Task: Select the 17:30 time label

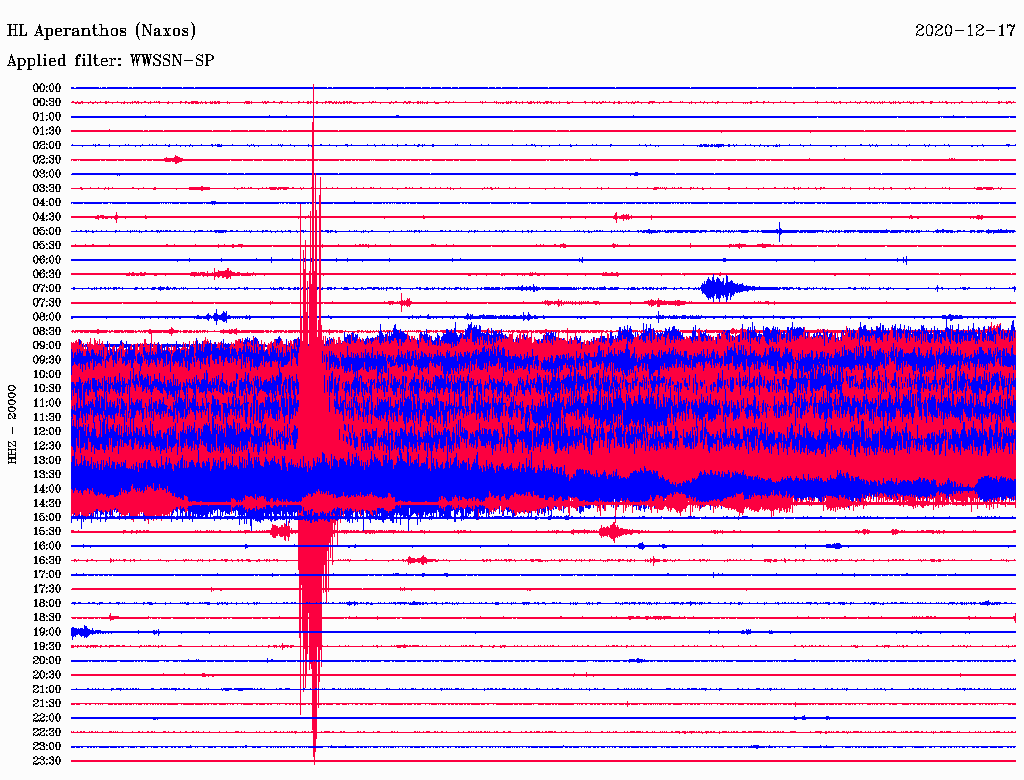Action: (47, 589)
